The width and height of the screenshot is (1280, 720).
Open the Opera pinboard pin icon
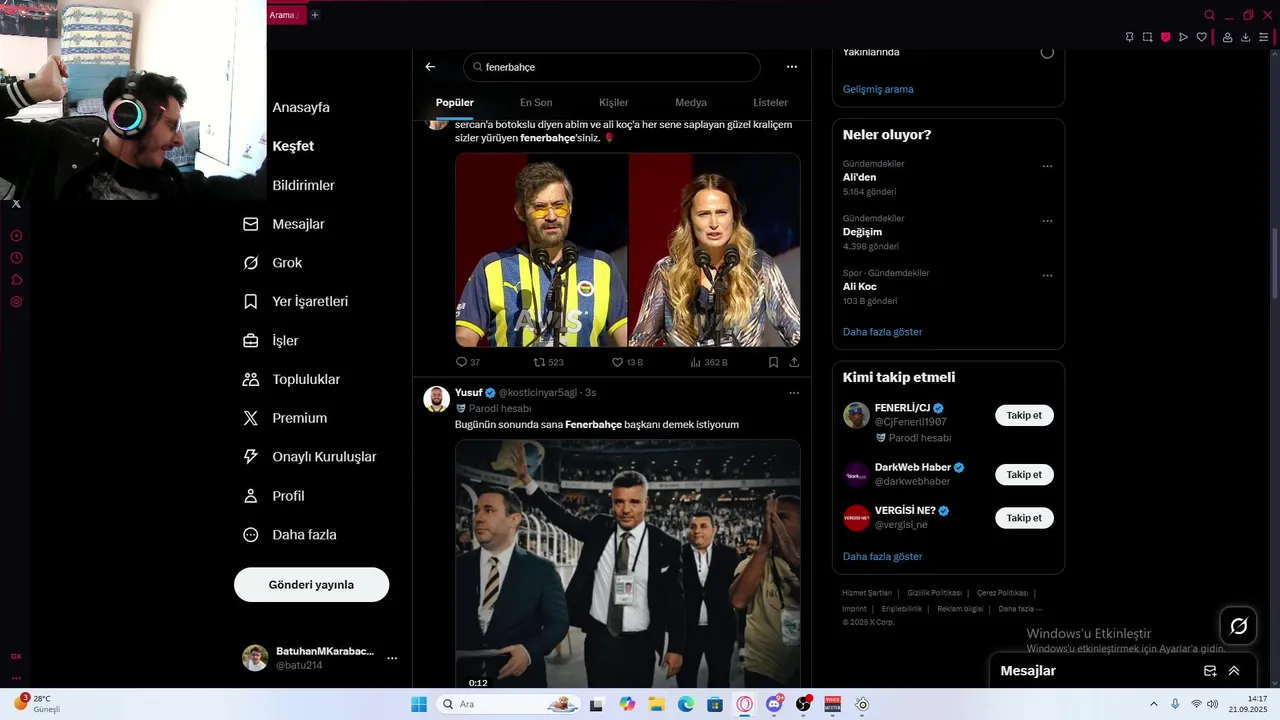1129,37
